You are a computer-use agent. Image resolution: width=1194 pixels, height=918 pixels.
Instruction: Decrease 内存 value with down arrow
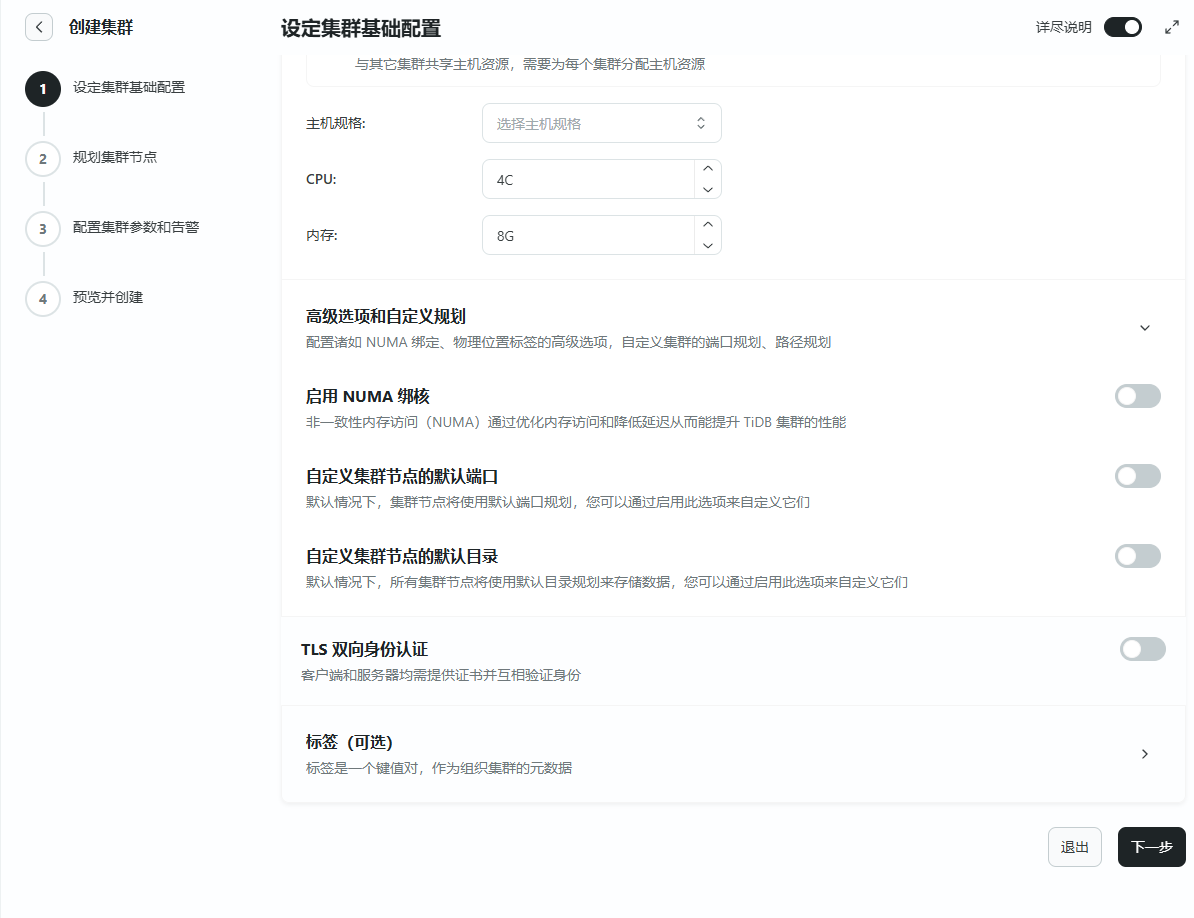(707, 245)
